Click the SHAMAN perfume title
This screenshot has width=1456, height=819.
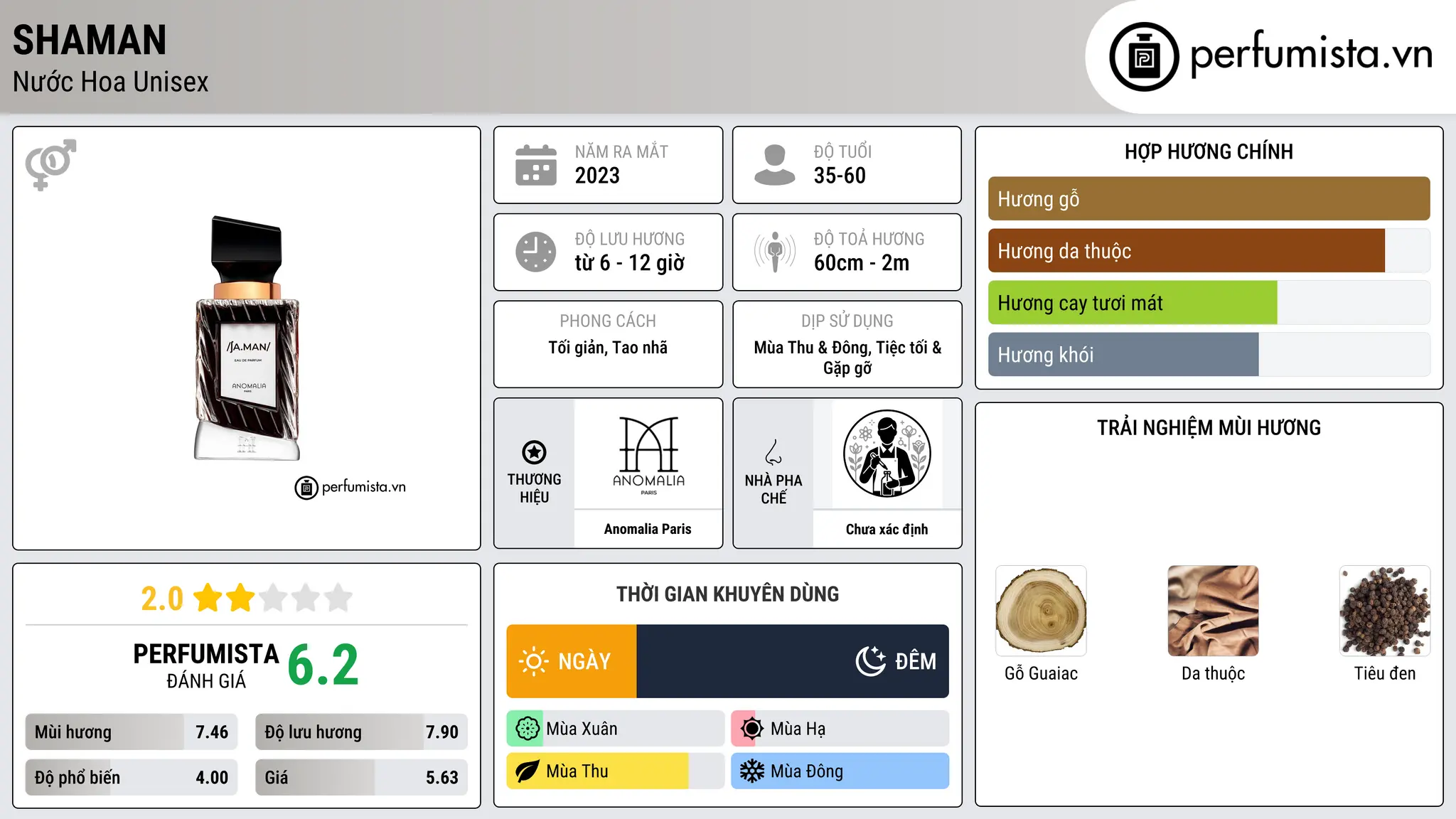(x=90, y=40)
